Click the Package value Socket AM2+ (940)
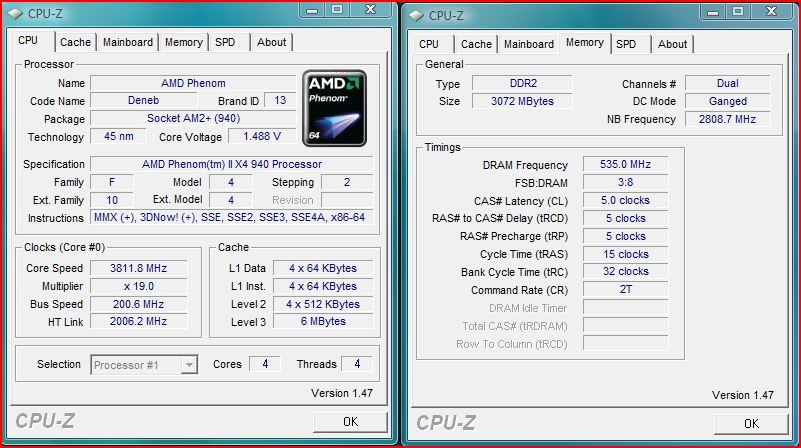Viewport: 801px width, 448px height. click(x=193, y=119)
